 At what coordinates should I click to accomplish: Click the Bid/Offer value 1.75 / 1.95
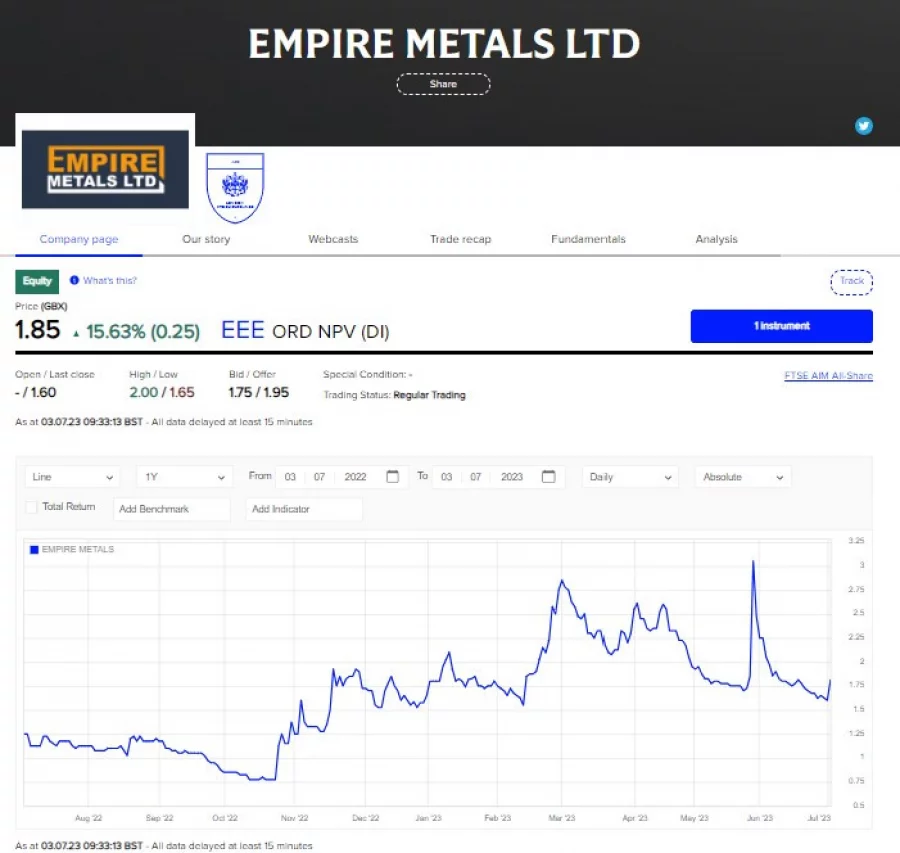(258, 393)
